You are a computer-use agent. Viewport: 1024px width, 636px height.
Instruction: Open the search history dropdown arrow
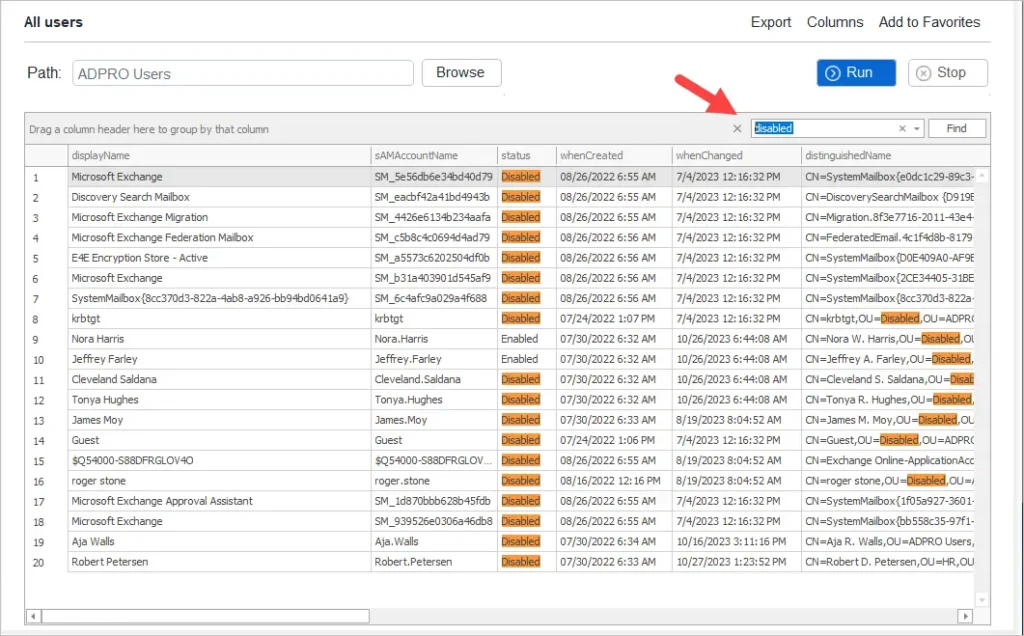[917, 129]
